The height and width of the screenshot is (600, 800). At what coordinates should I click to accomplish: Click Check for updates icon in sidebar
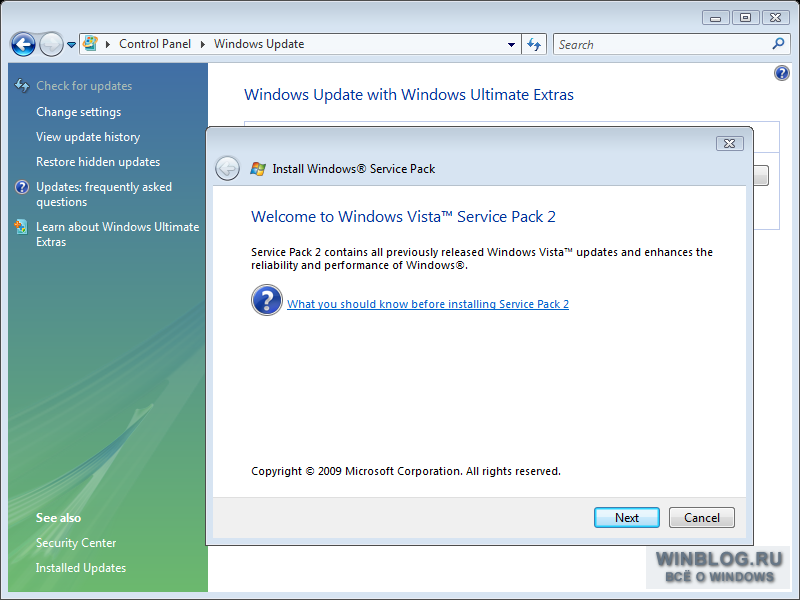[22, 85]
